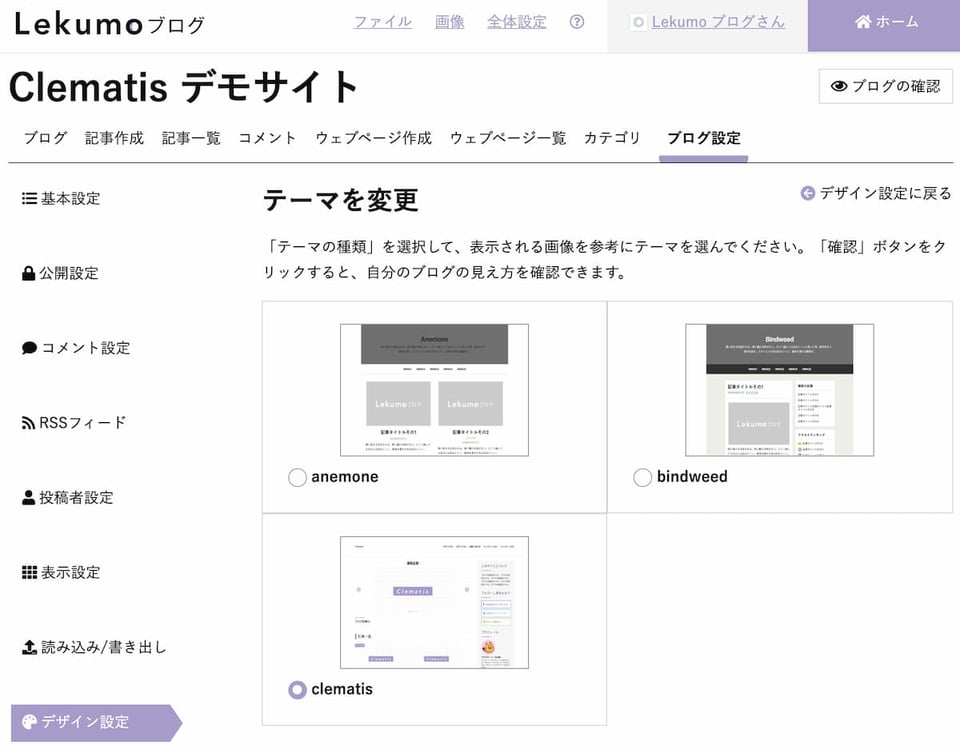
Task: Open the カテゴリ tab
Action: coord(612,138)
